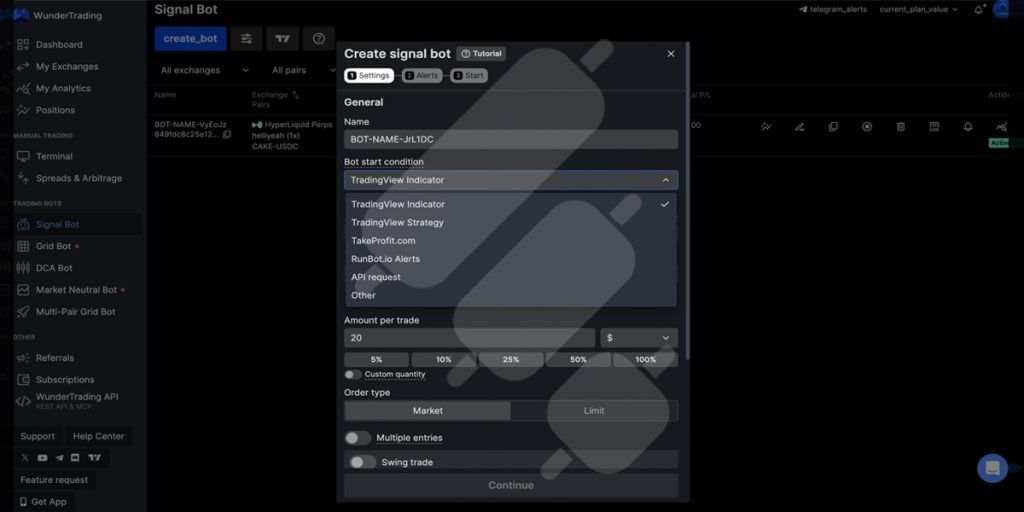The image size is (1024, 512).
Task: Choose TradingView Strategy option
Action: (x=511, y=223)
